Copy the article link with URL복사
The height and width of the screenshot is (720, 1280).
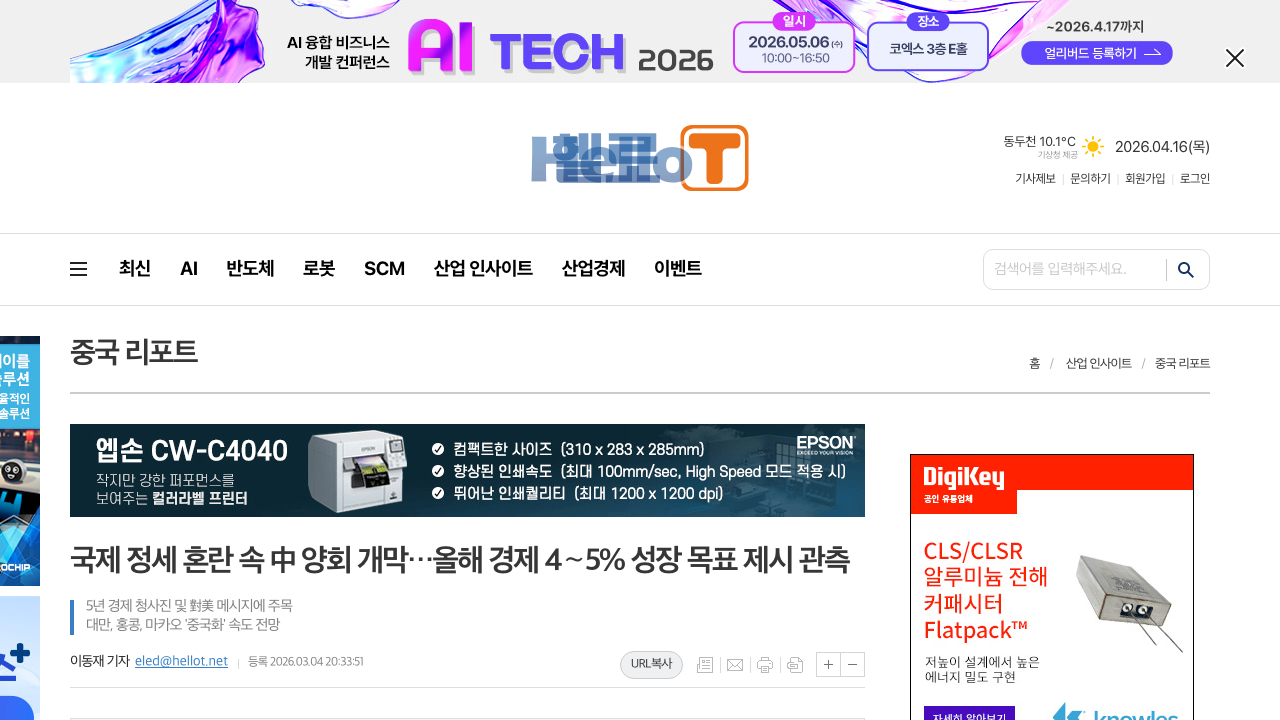coord(652,664)
